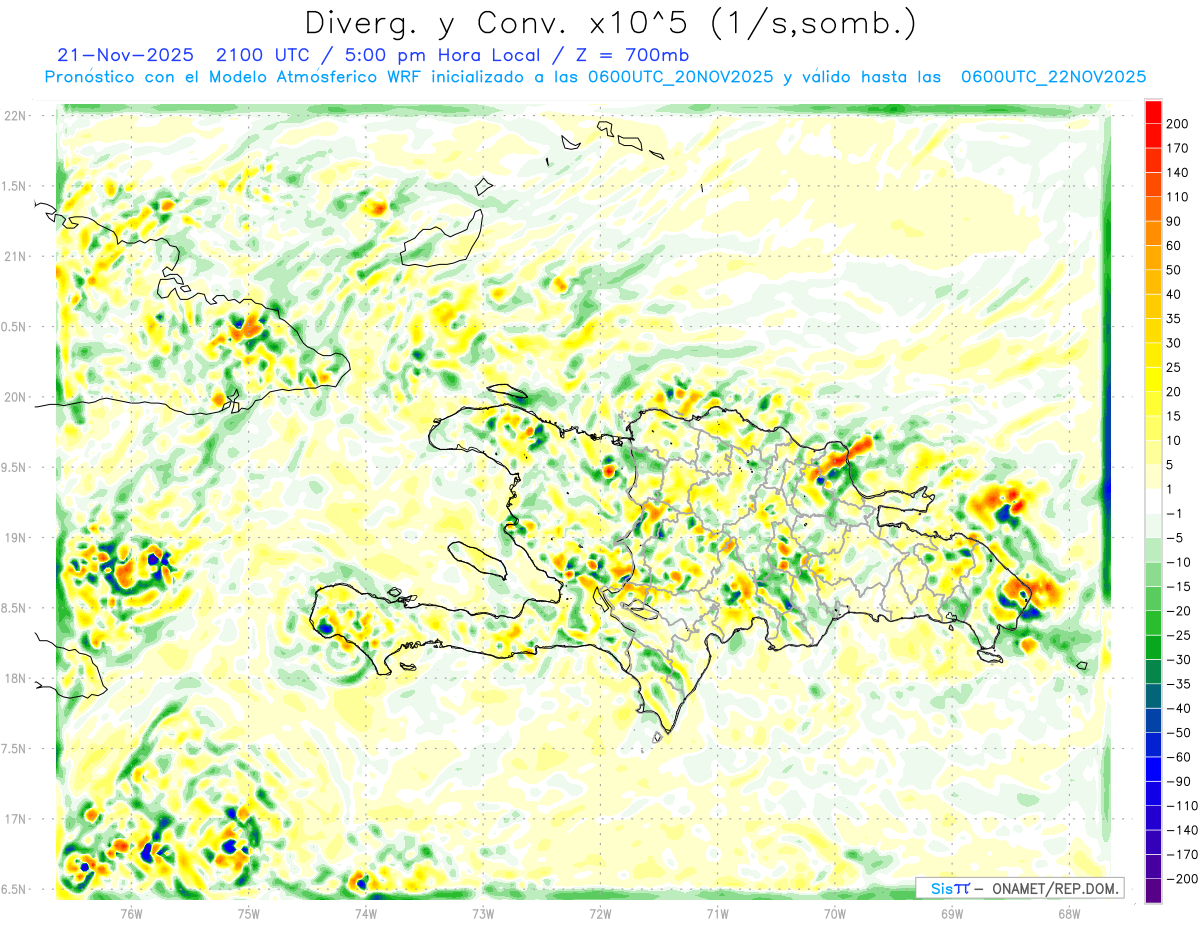Click the valid-until time '0600UTC_22NOV2025'
The height and width of the screenshot is (927, 1200).
coord(1053,77)
